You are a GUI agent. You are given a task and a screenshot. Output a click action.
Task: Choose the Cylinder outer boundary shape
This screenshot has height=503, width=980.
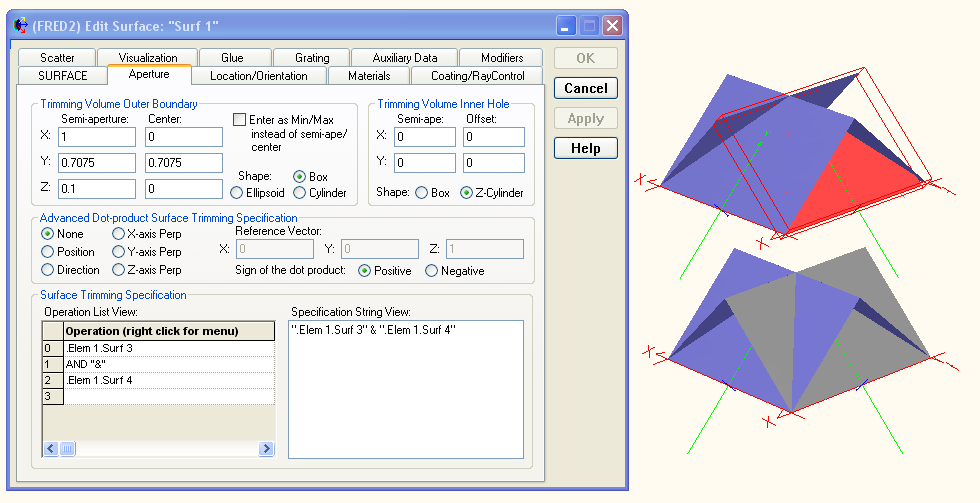pyautogui.click(x=299, y=193)
